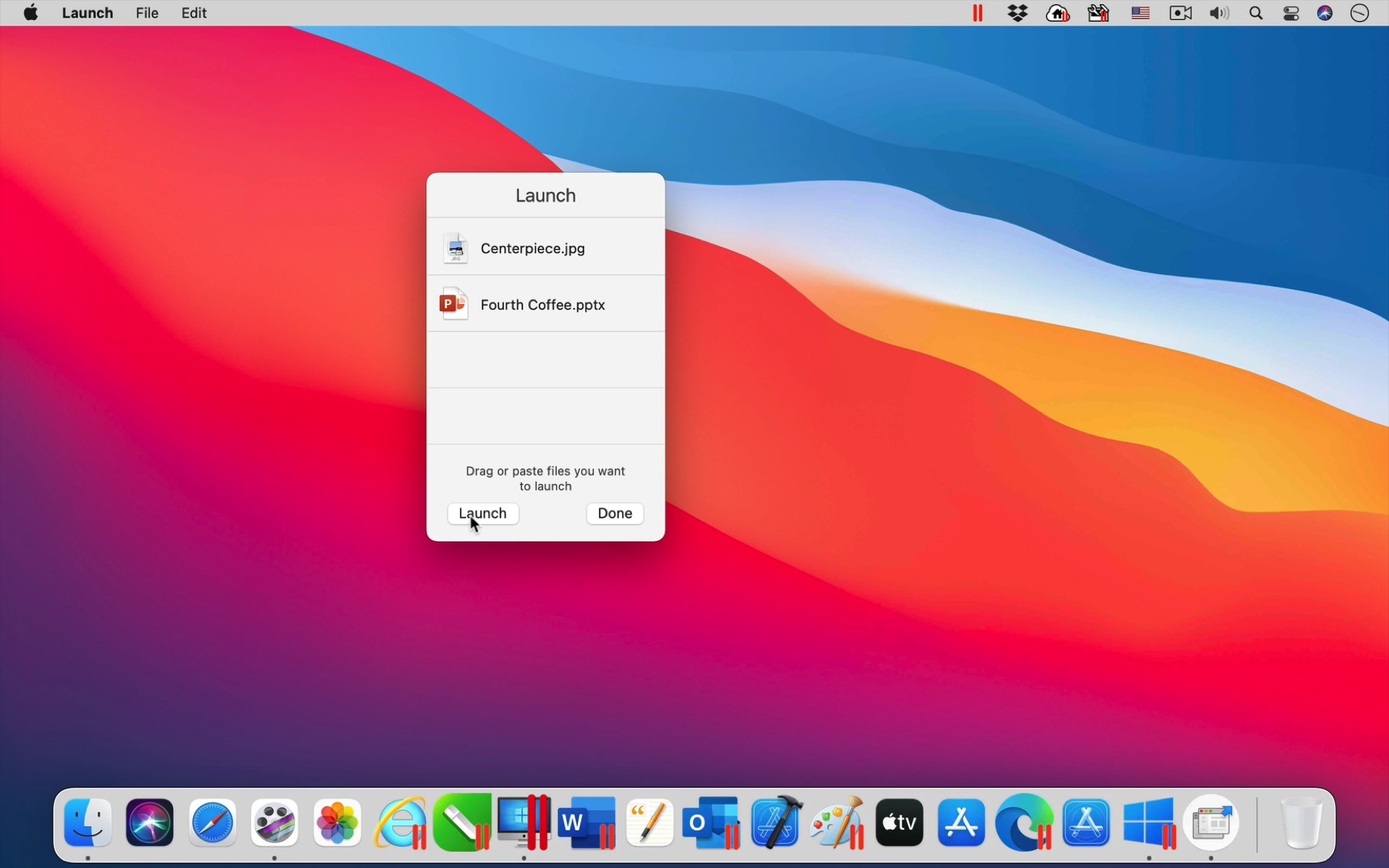Open the Apple menu
The width and height of the screenshot is (1389, 868).
point(29,12)
